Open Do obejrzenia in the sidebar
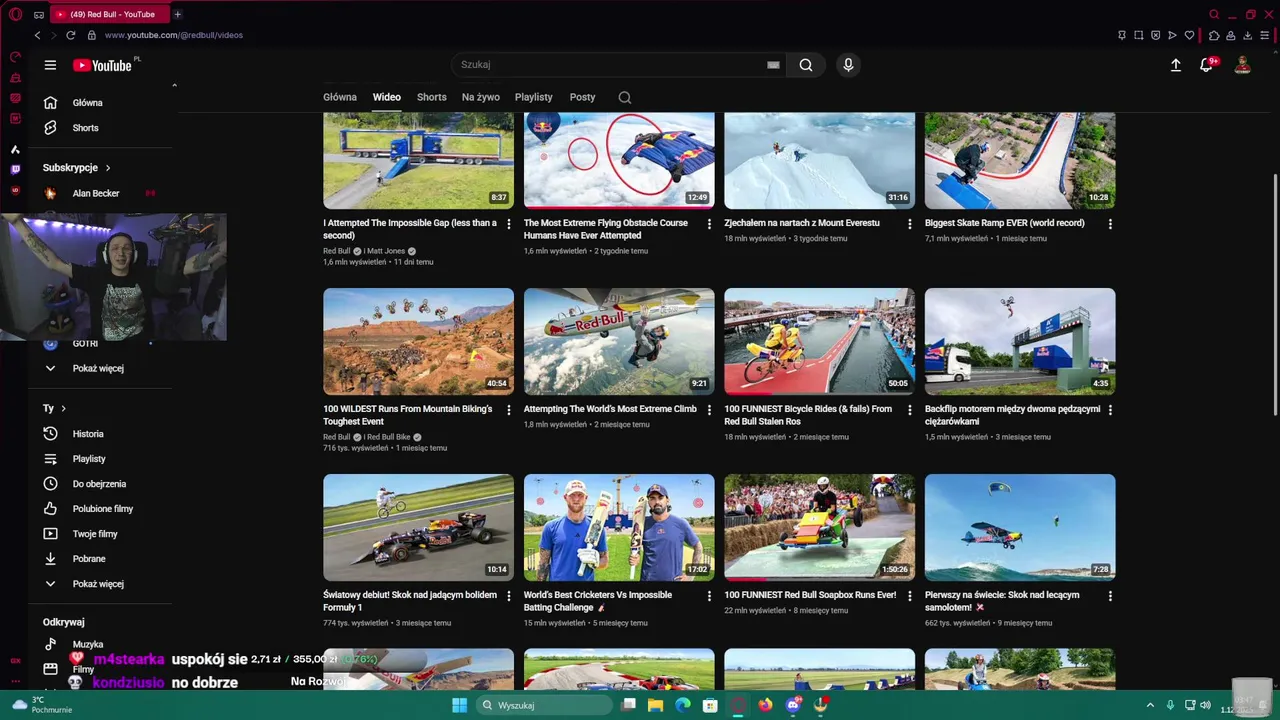Image resolution: width=1280 pixels, height=720 pixels. pos(100,484)
